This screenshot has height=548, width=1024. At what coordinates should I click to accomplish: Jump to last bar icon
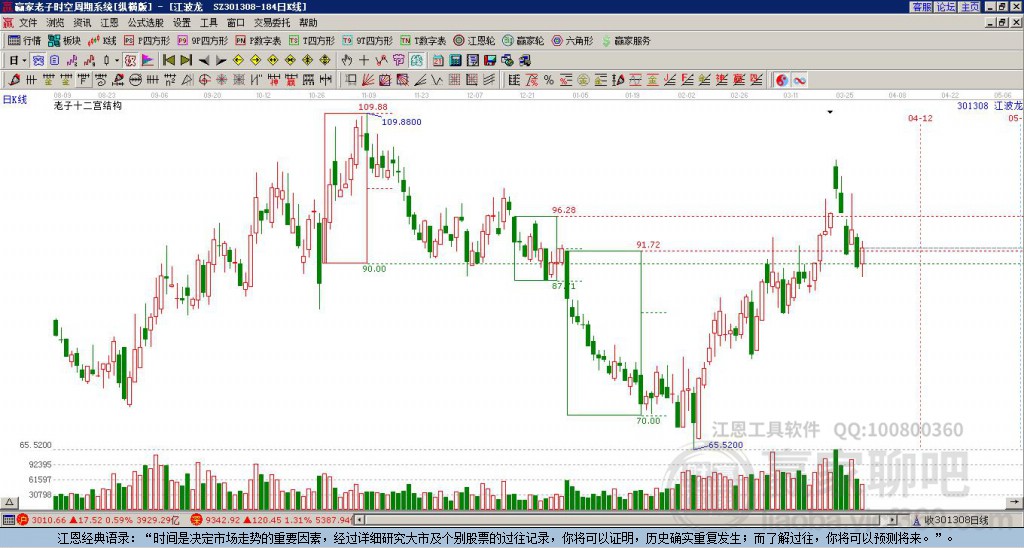tap(186, 61)
